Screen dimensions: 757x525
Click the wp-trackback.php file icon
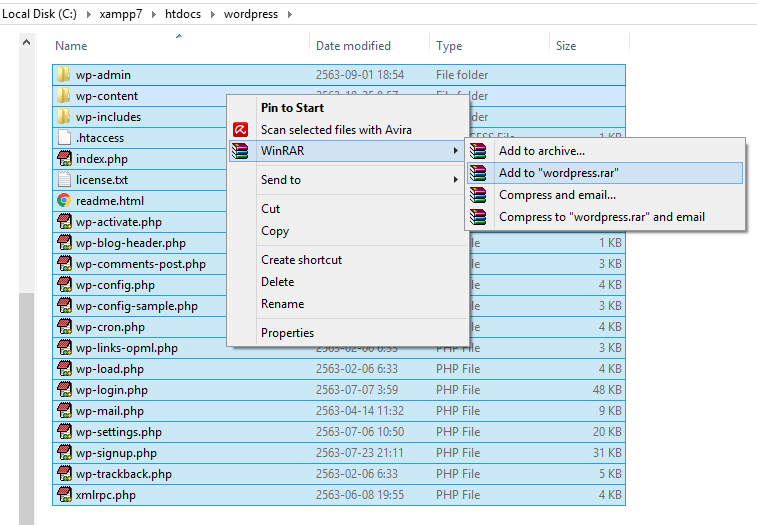pyautogui.click(x=64, y=474)
